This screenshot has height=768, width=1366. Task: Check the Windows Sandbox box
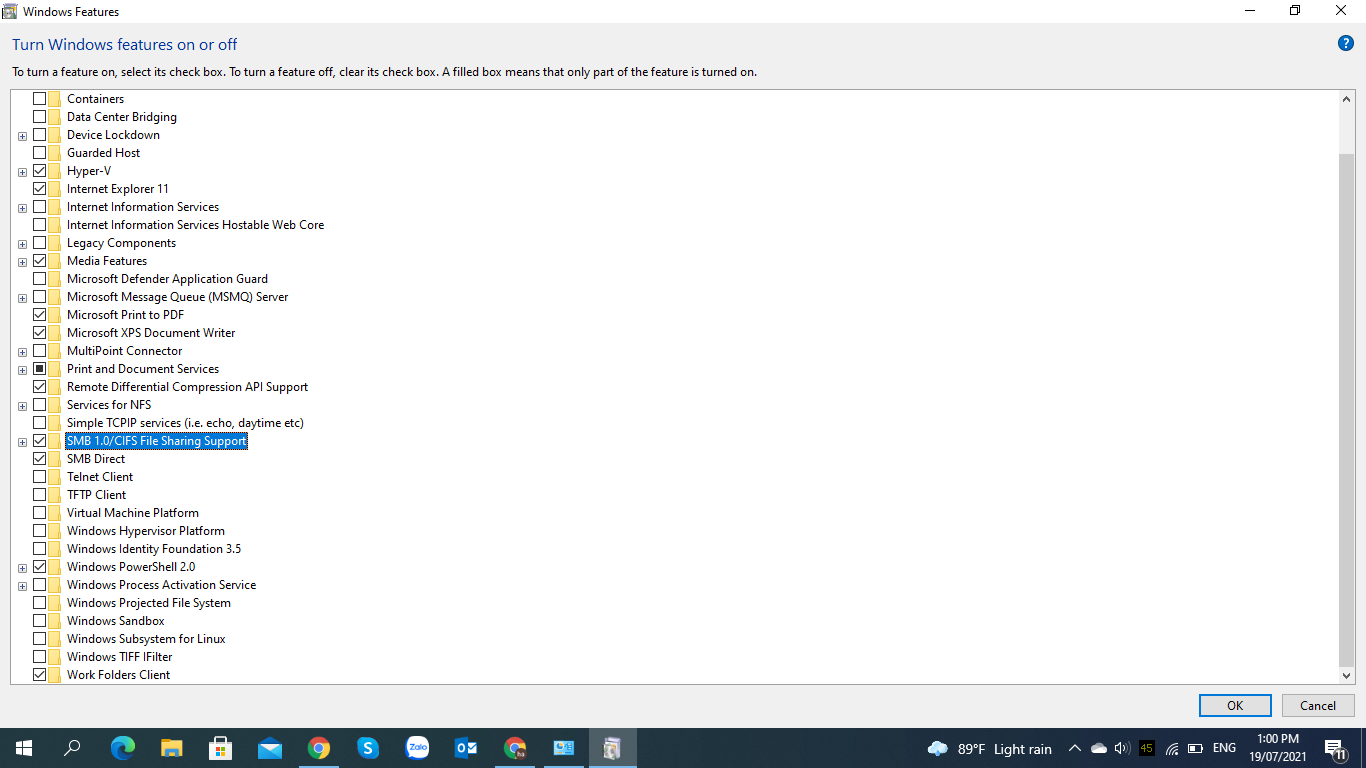coord(40,621)
